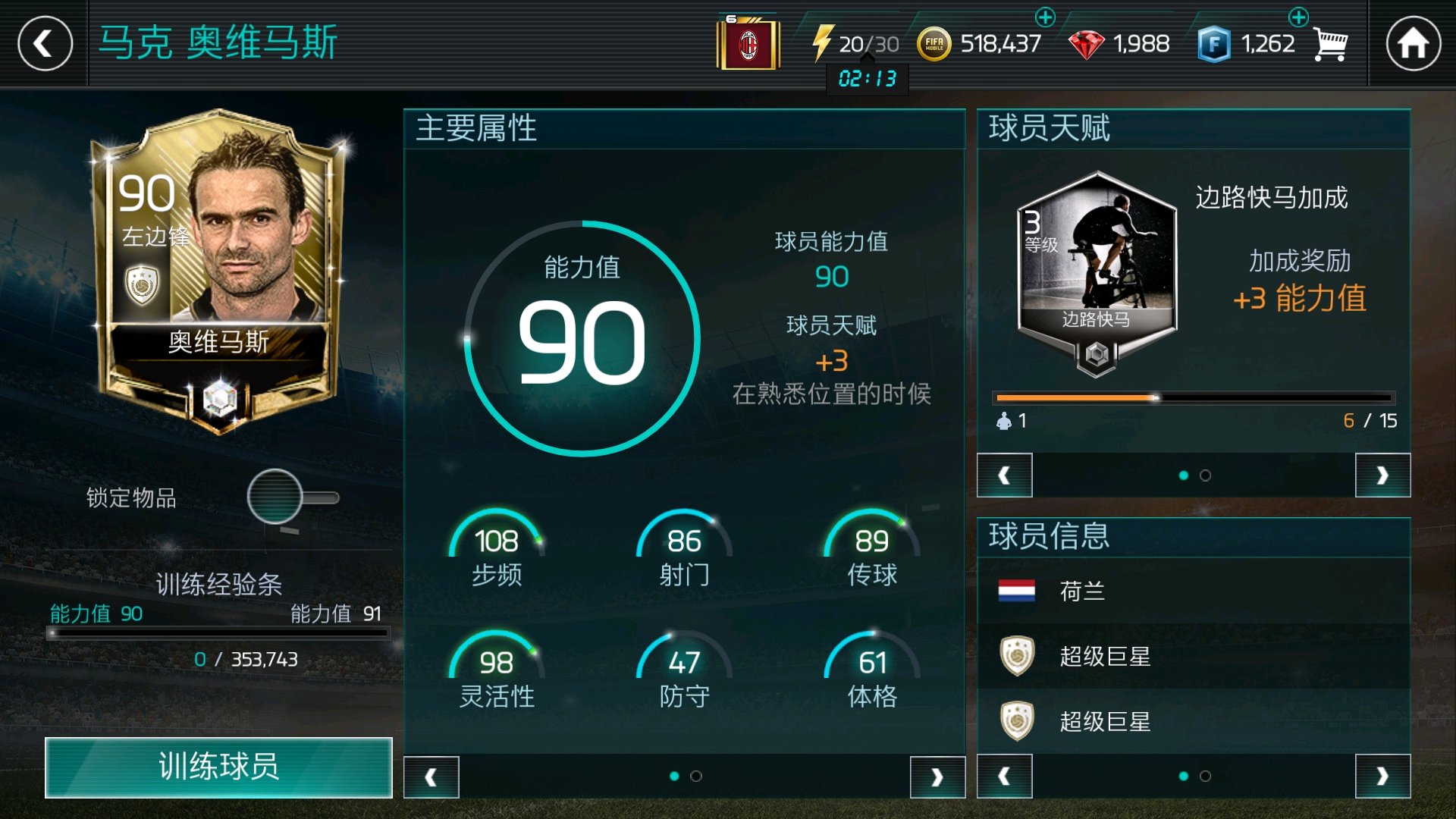Tap the energy lightning bolt icon
This screenshot has width=1456, height=819.
coord(822,43)
